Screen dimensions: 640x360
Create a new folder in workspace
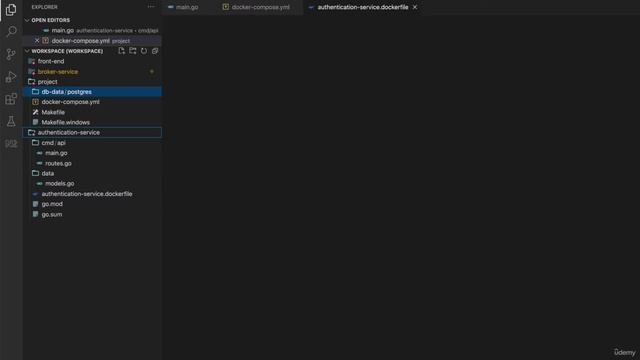point(133,51)
